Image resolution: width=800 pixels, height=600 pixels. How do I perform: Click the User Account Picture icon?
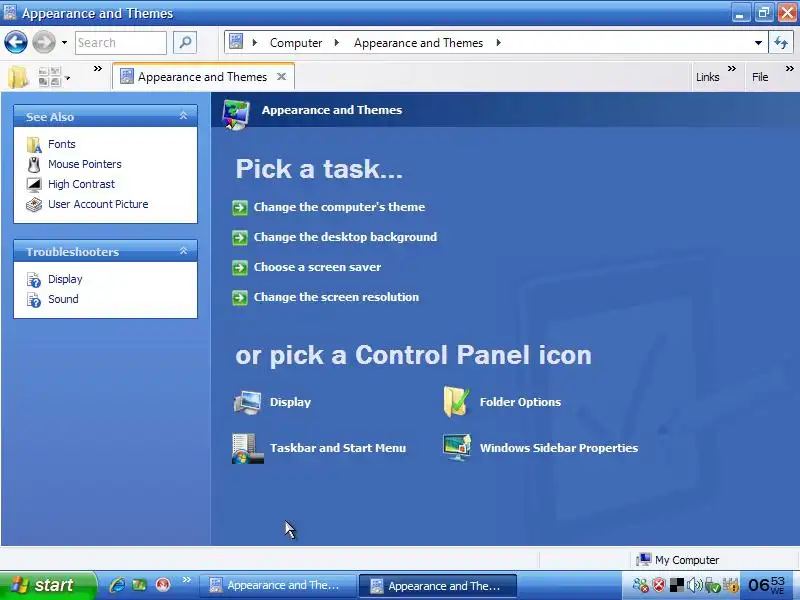tap(34, 205)
